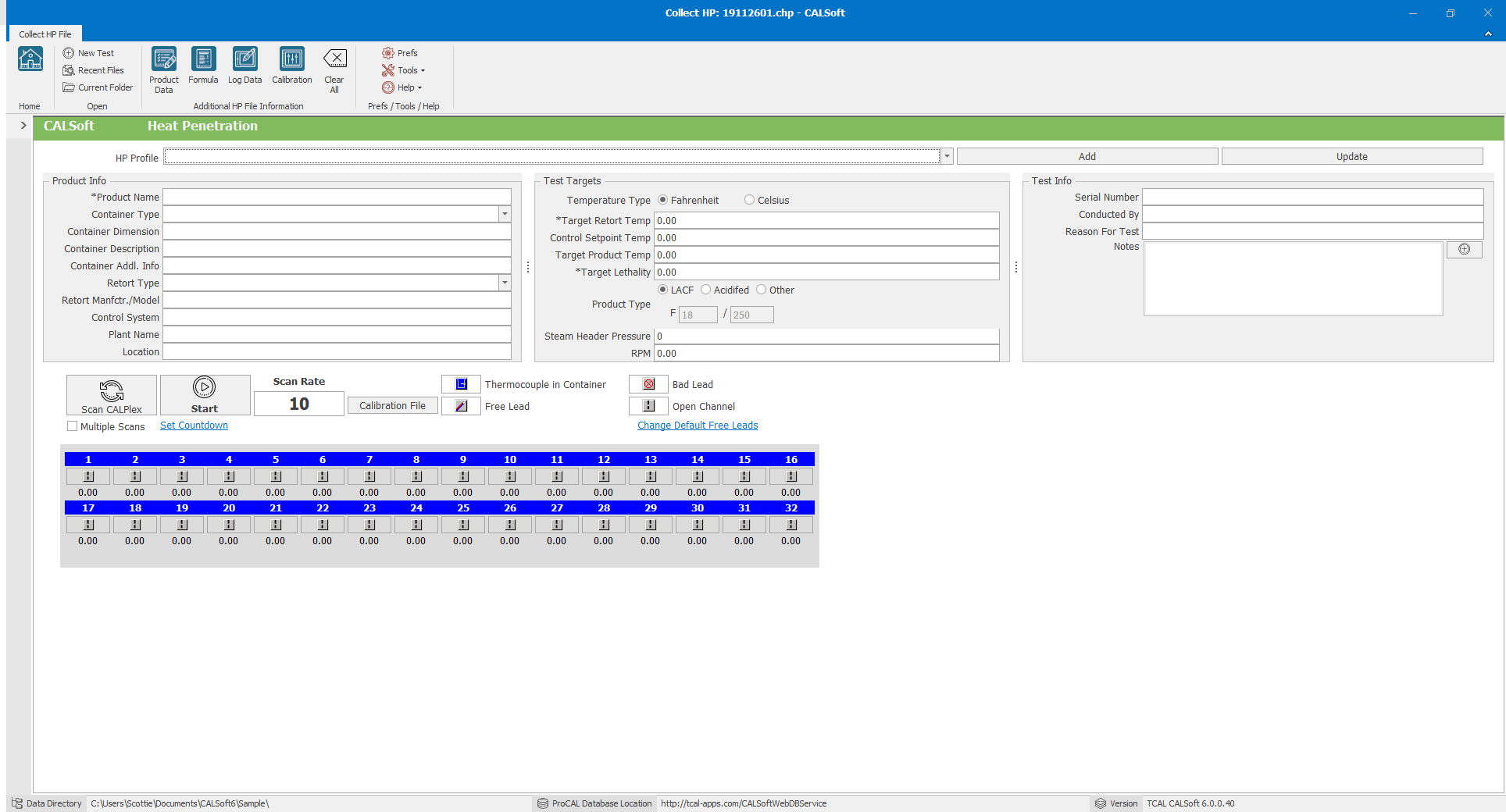Select Celsius temperature type

(x=750, y=200)
